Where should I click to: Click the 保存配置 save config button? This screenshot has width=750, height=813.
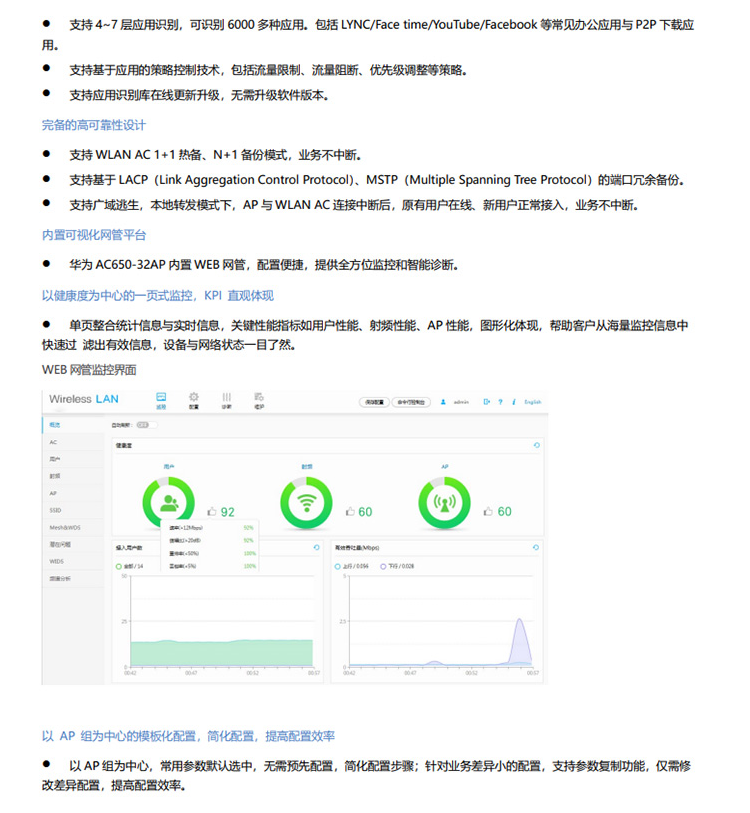[x=374, y=402]
